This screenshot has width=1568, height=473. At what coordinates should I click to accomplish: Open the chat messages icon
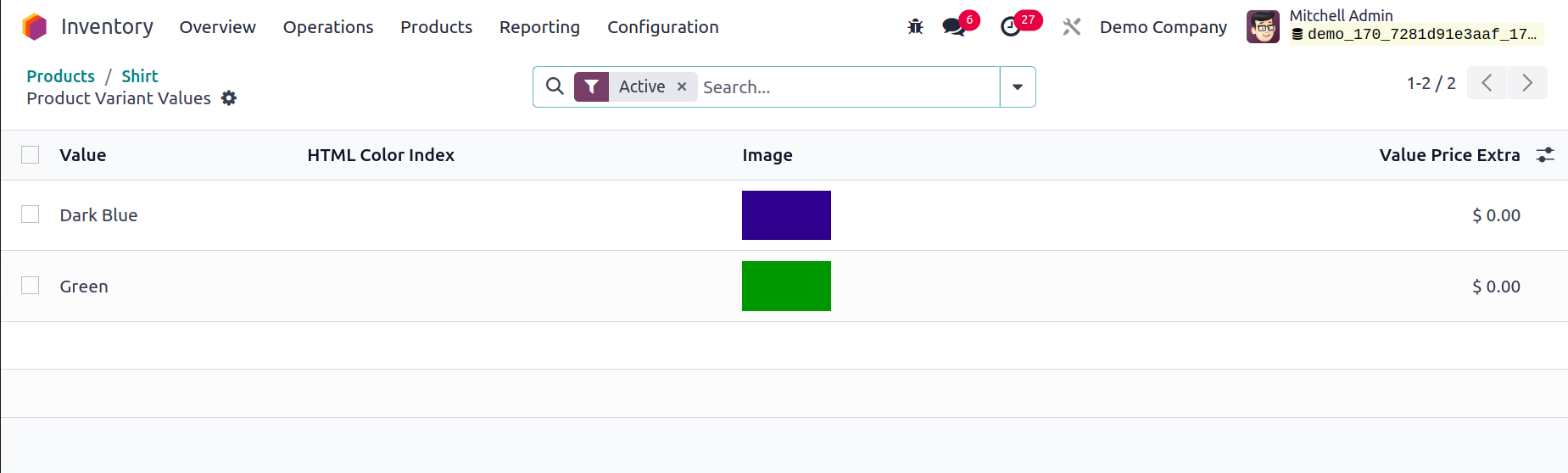pos(954,27)
